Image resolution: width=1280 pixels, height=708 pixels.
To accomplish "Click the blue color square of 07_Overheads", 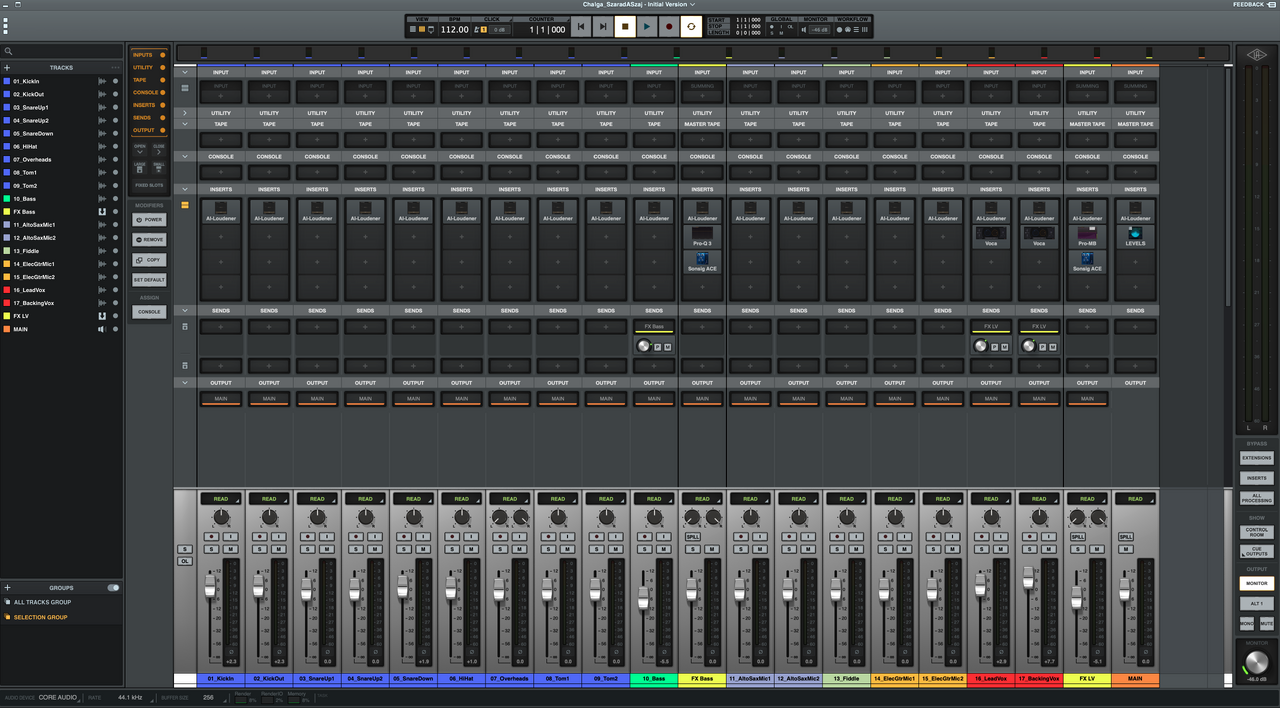I will [7, 160].
